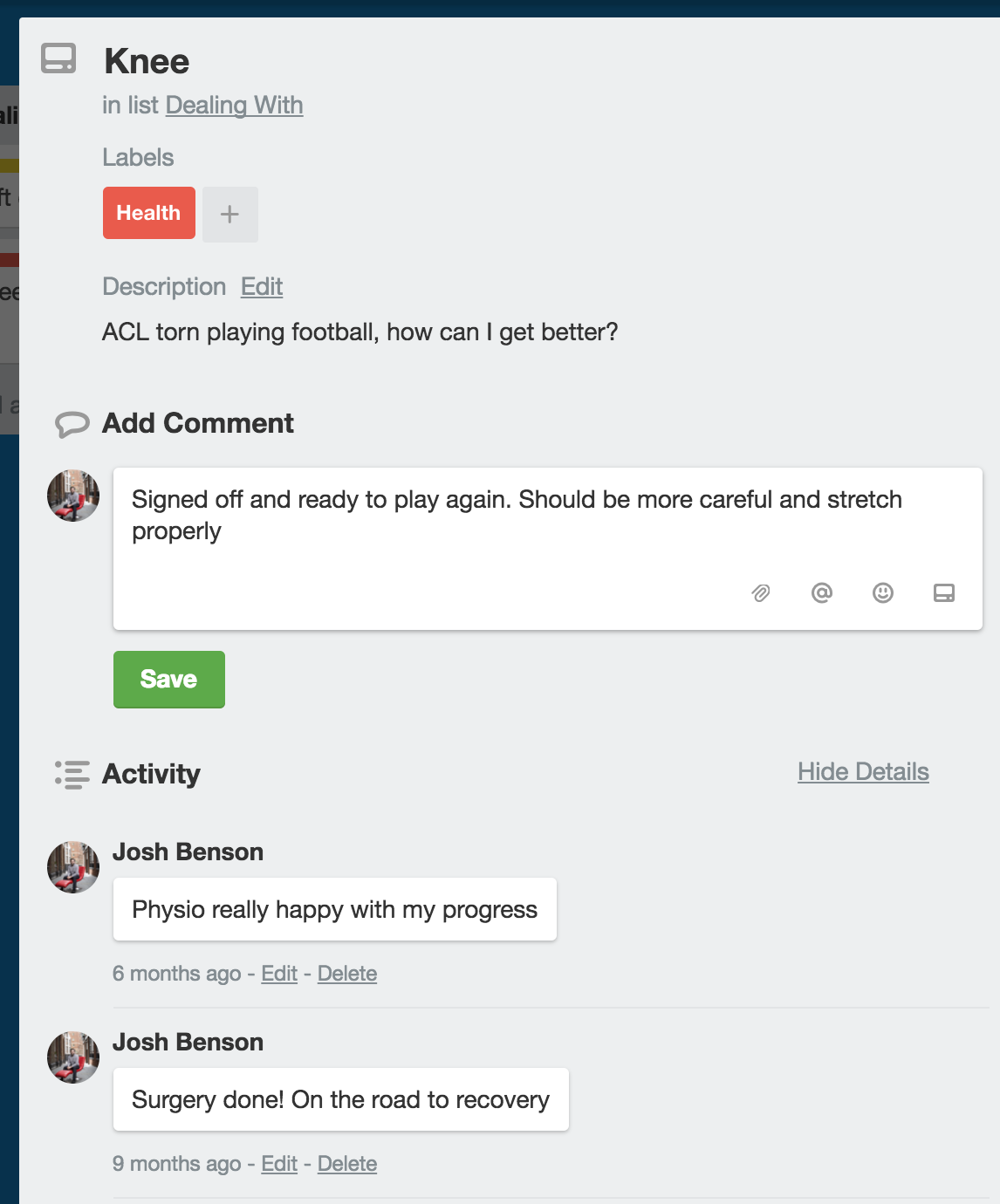This screenshot has height=1204, width=1000.
Task: Click the card icon beside Knee title
Action: click(x=58, y=58)
